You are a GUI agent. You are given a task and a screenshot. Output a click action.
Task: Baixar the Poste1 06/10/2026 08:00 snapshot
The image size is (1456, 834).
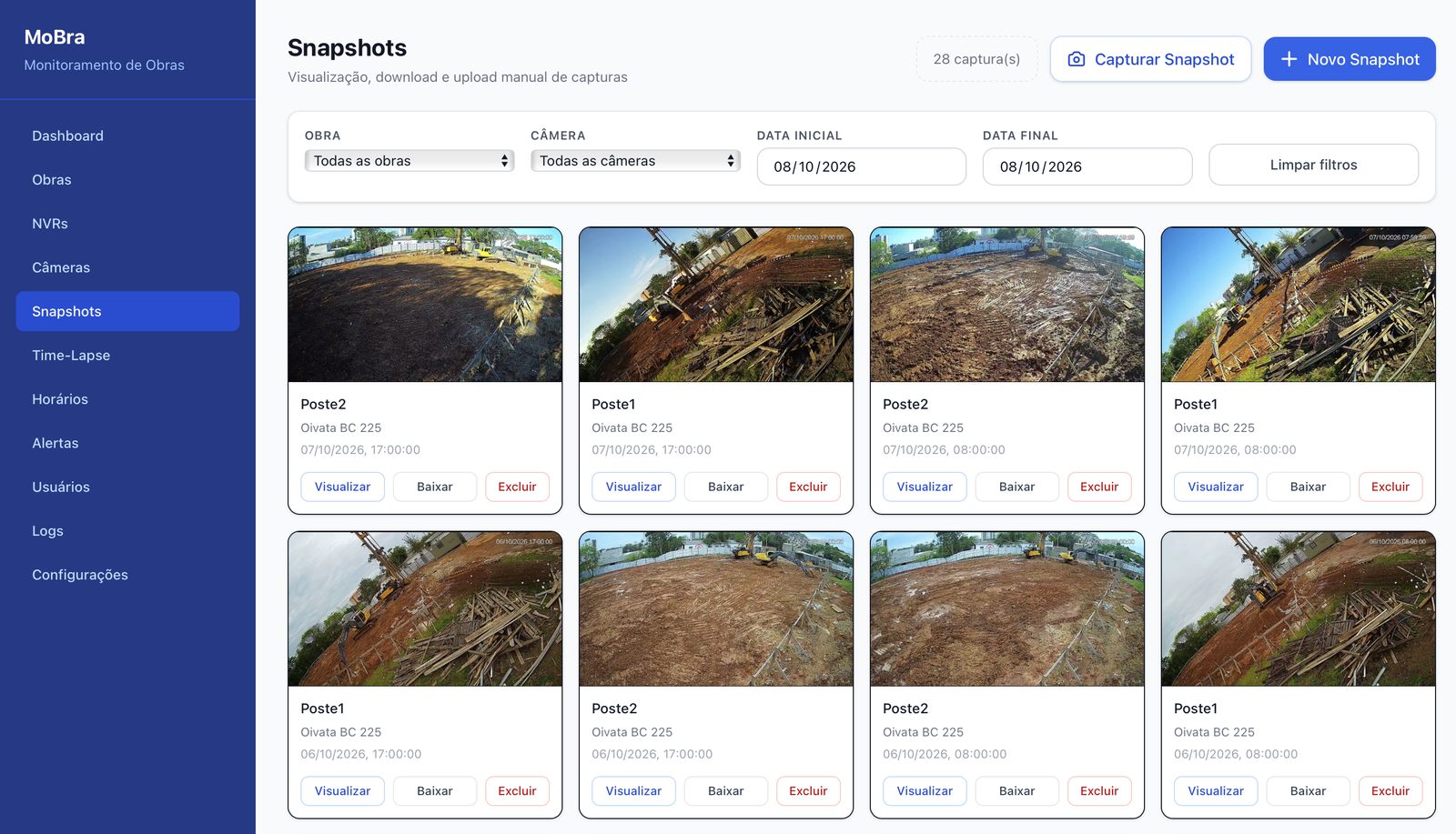(1309, 791)
